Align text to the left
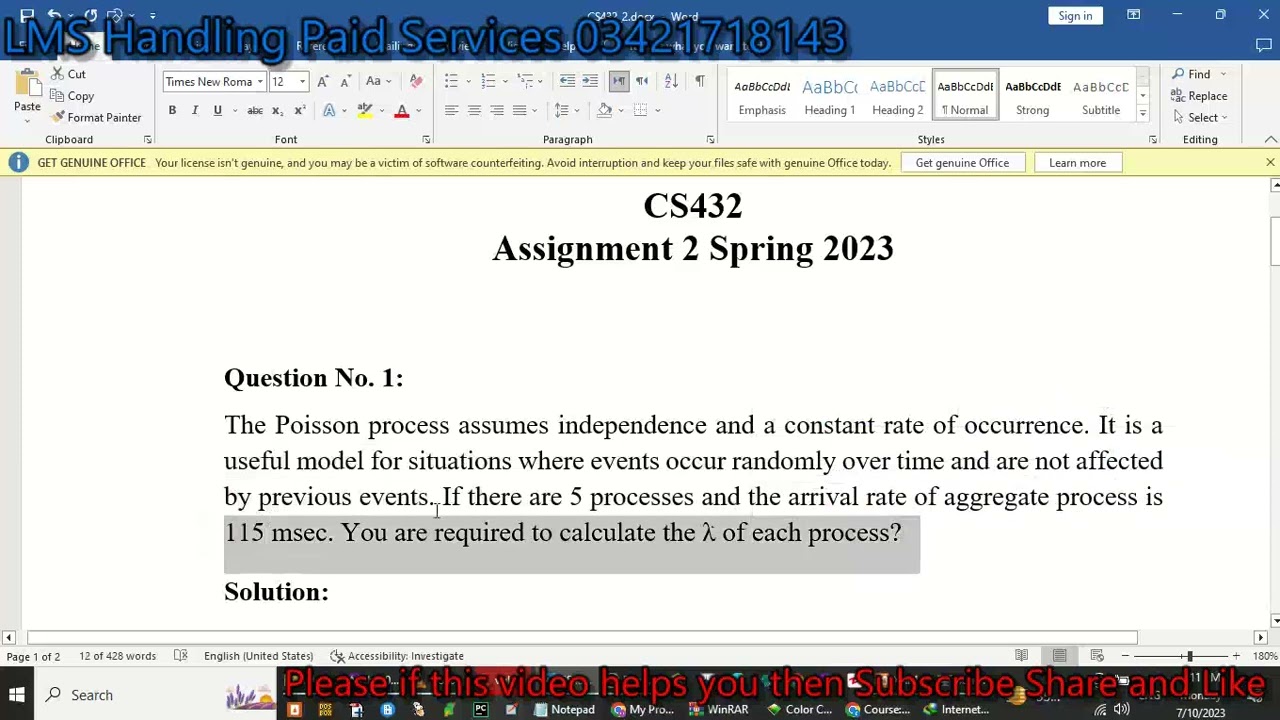The width and height of the screenshot is (1280, 720). pos(451,110)
